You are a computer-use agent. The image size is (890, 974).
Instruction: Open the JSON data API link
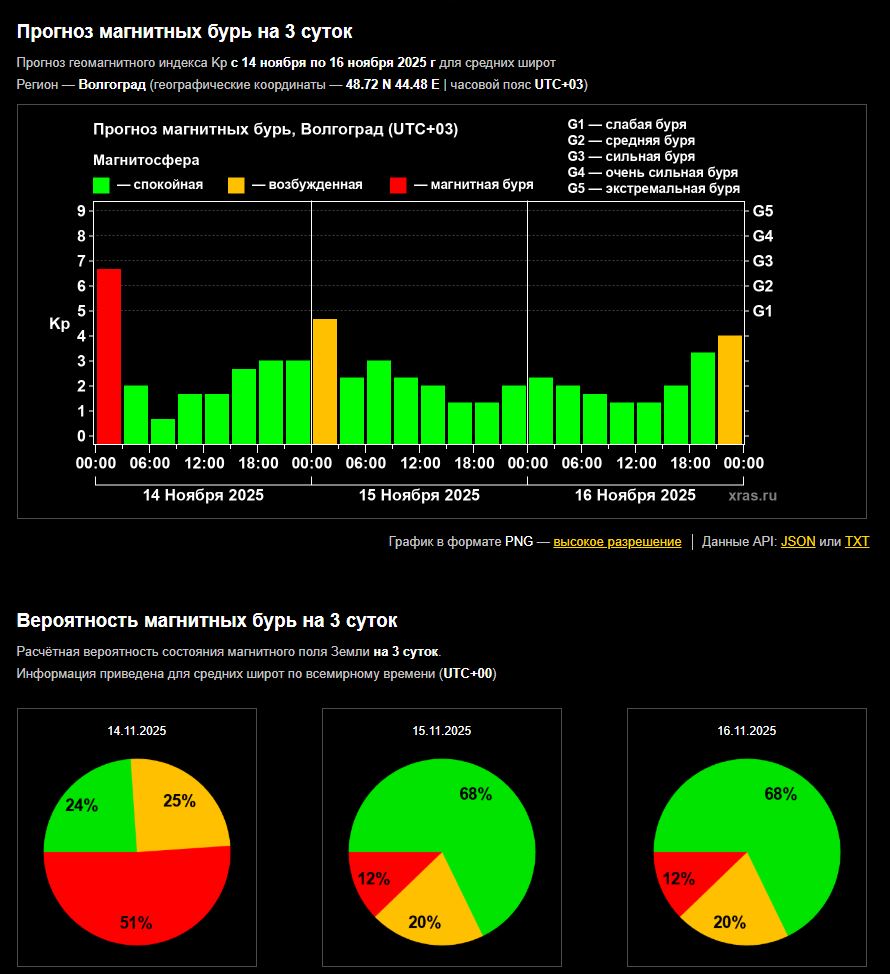797,541
